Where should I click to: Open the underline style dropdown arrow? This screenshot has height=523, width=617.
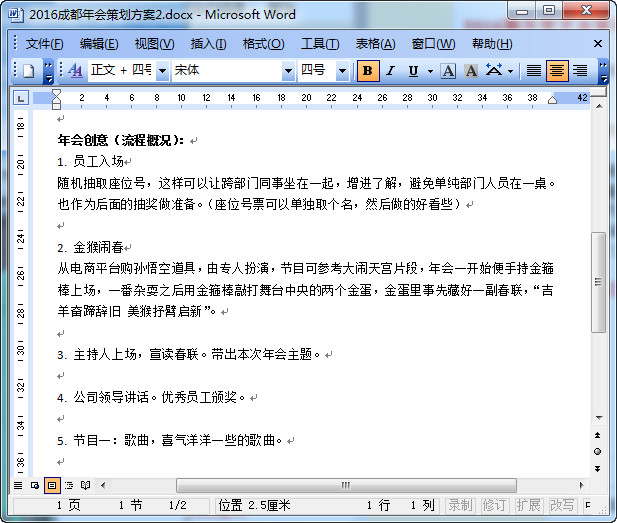coord(430,71)
